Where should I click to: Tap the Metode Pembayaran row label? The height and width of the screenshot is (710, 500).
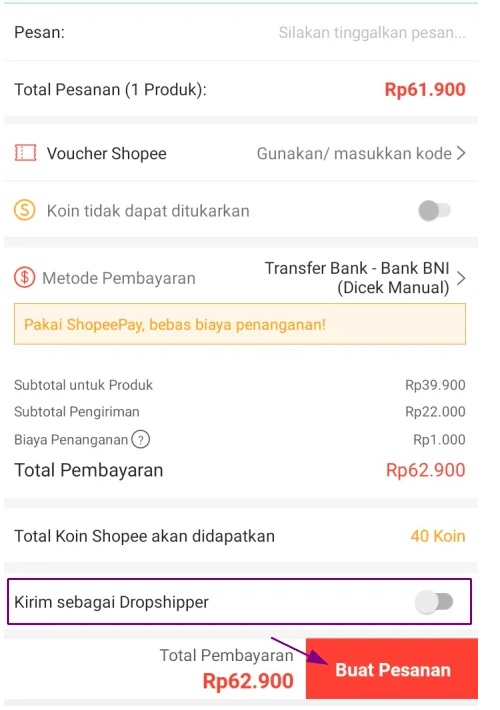pos(119,278)
